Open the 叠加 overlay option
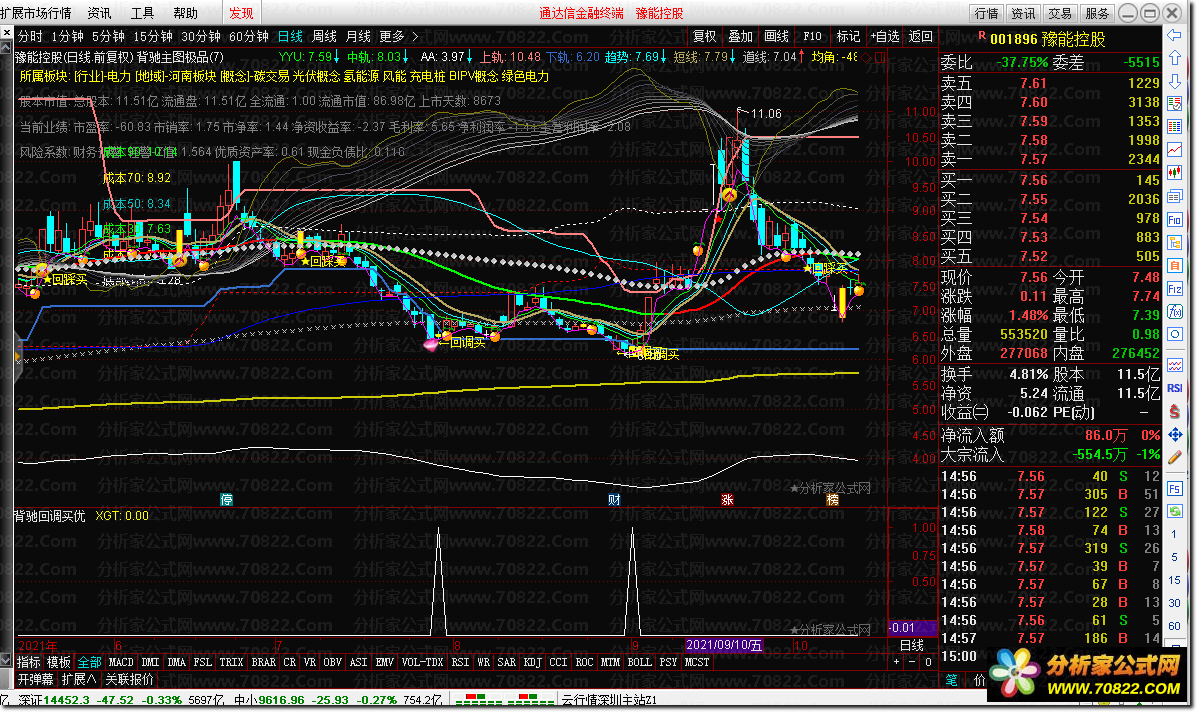1199x713 pixels. pos(740,36)
